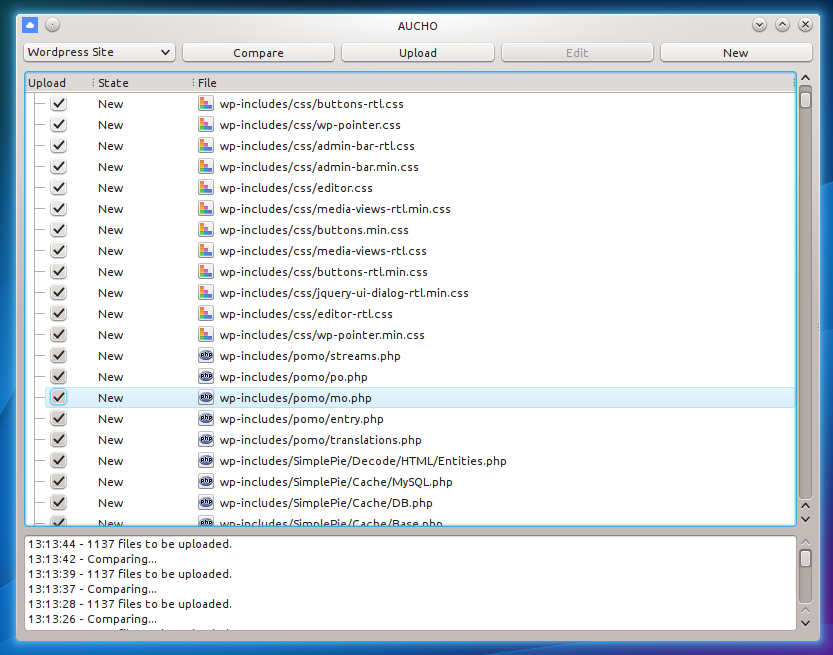This screenshot has height=655, width=833.
Task: Click CSS file icon for buttons-rtl.css
Action: coord(206,103)
